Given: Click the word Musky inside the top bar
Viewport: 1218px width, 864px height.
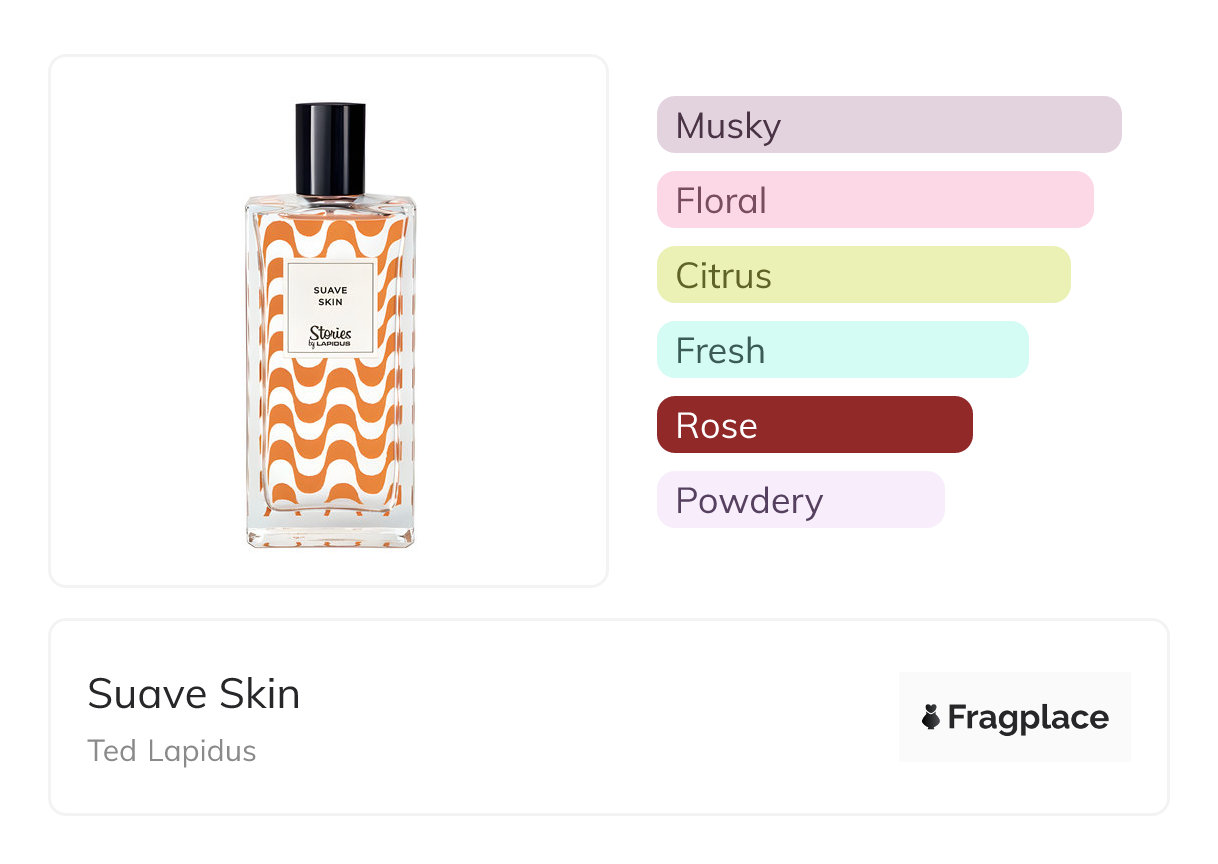Looking at the screenshot, I should tap(728, 126).
